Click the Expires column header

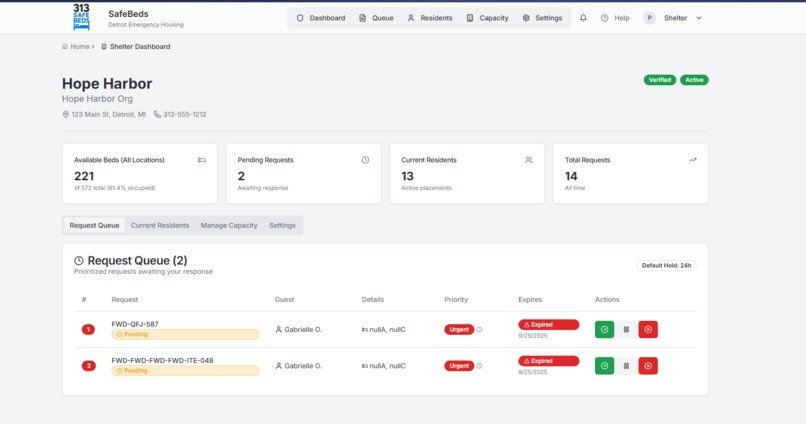[530, 299]
